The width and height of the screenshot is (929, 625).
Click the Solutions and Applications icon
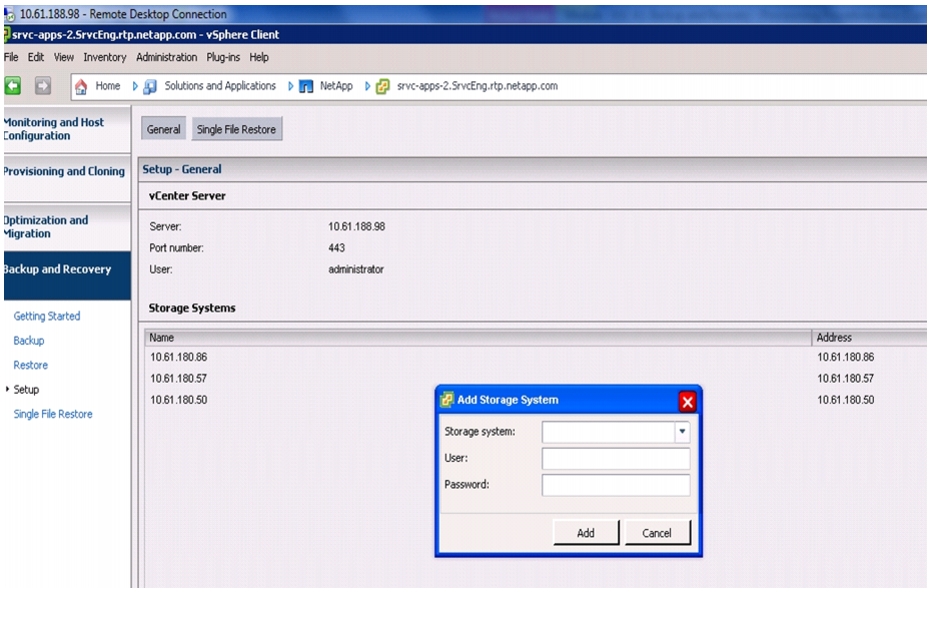(150, 86)
